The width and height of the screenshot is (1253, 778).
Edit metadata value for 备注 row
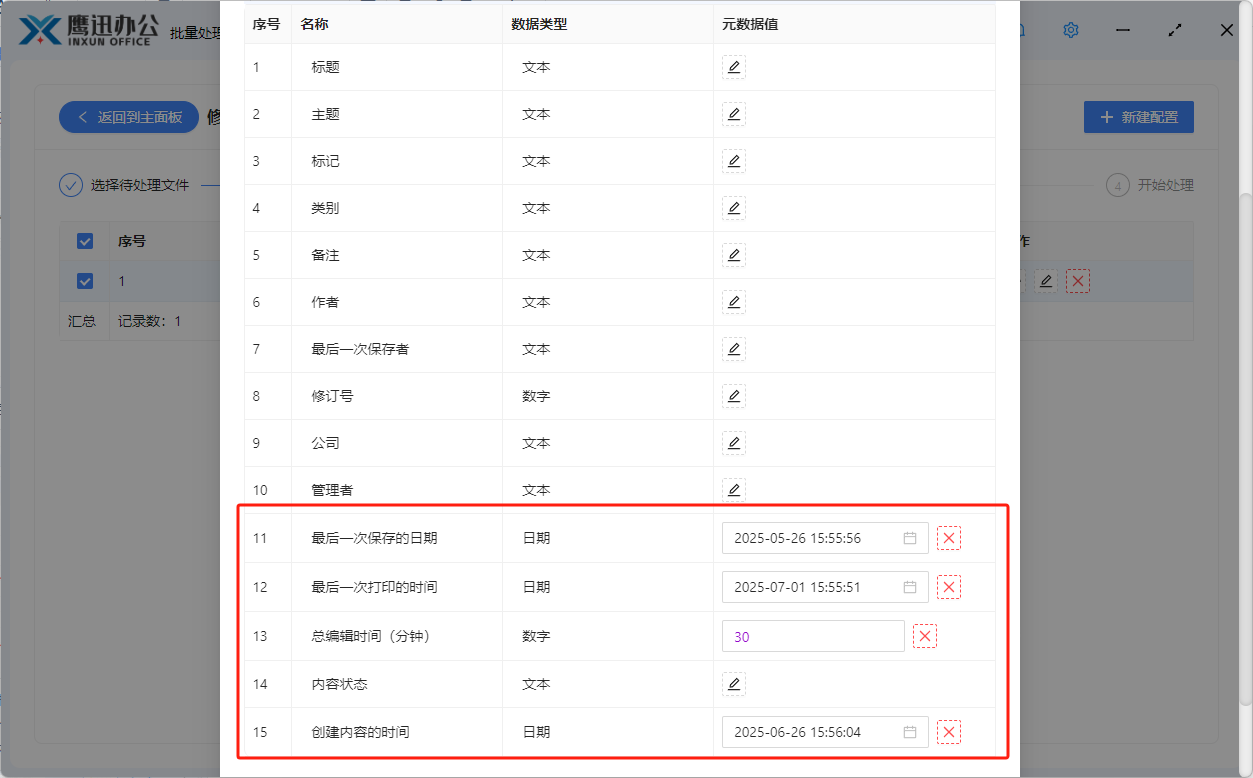[x=734, y=255]
